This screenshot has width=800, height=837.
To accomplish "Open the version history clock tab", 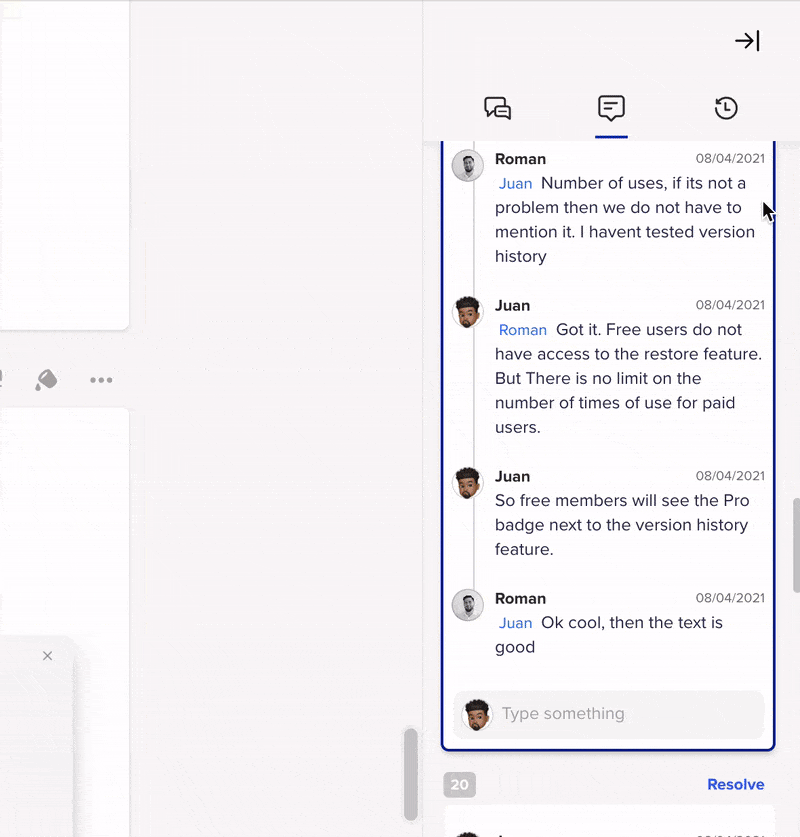I will (726, 108).
